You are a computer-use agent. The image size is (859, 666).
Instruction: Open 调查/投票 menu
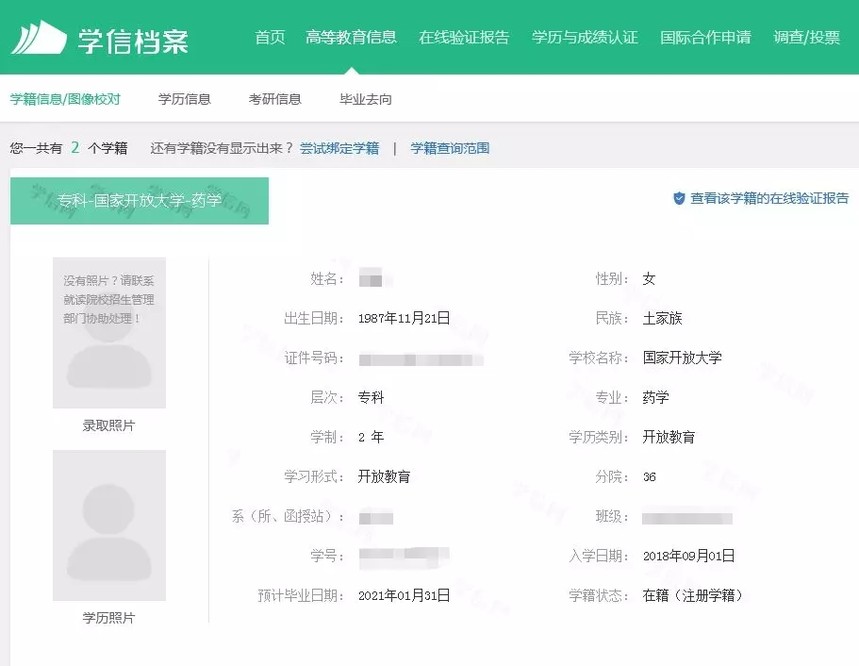pos(806,37)
